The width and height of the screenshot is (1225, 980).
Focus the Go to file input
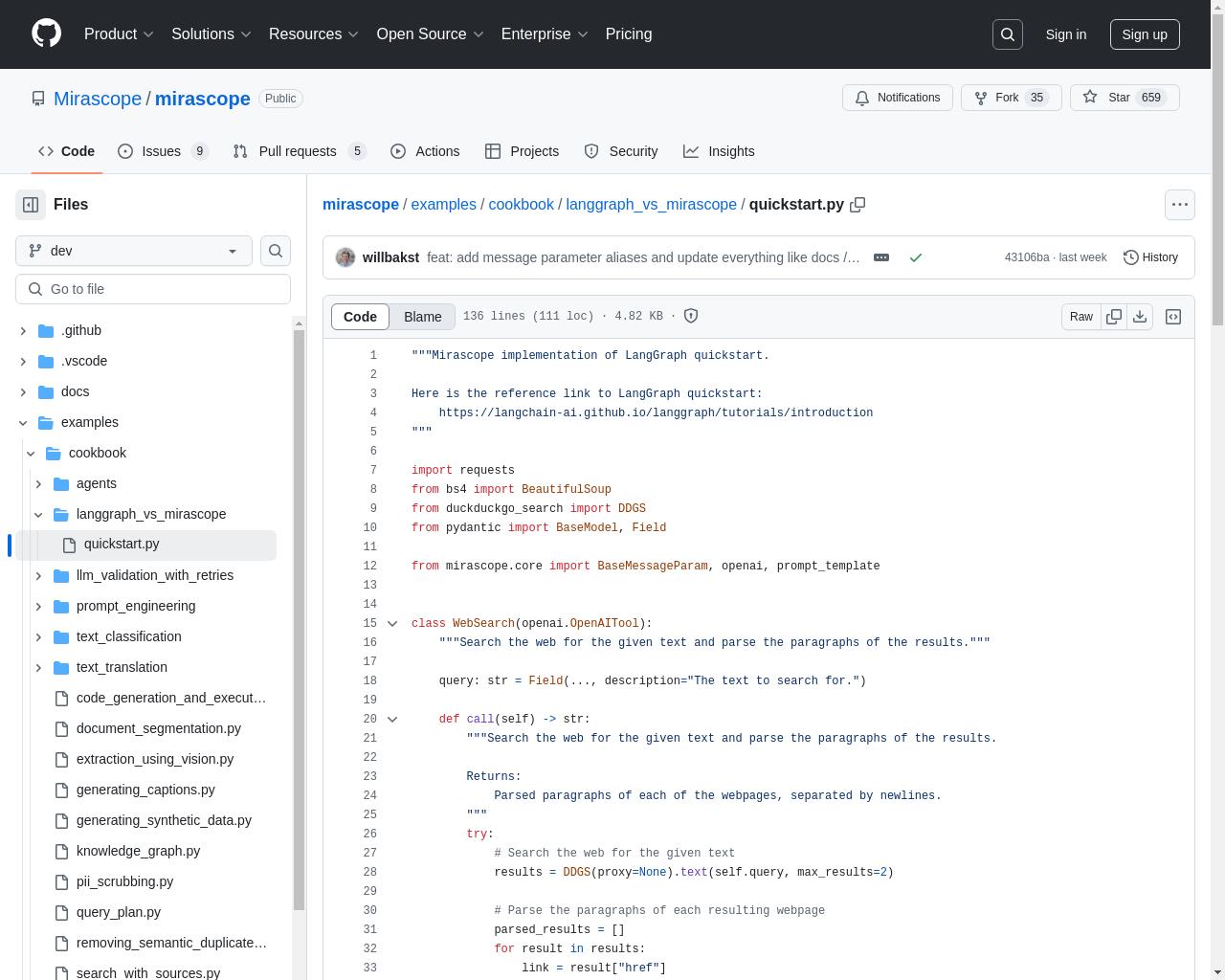(153, 289)
